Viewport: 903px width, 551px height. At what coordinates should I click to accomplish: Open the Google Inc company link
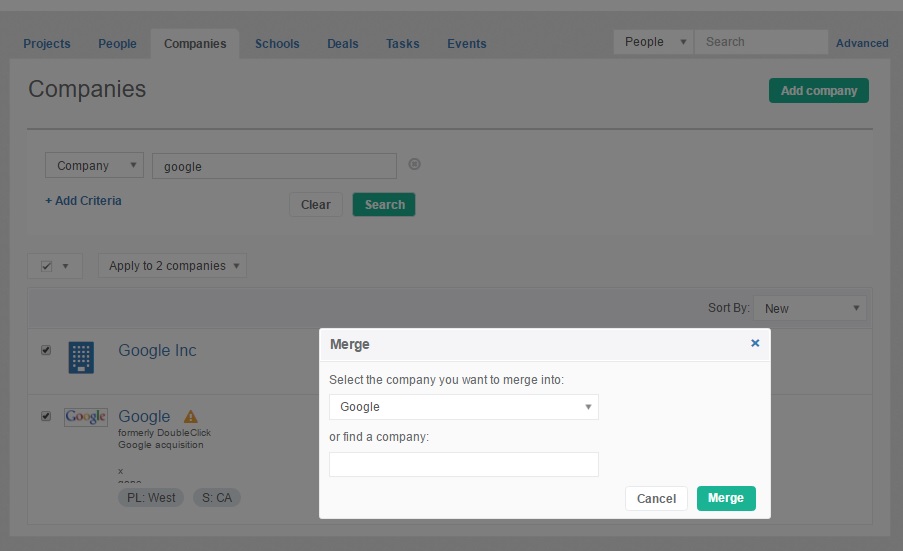coord(157,350)
